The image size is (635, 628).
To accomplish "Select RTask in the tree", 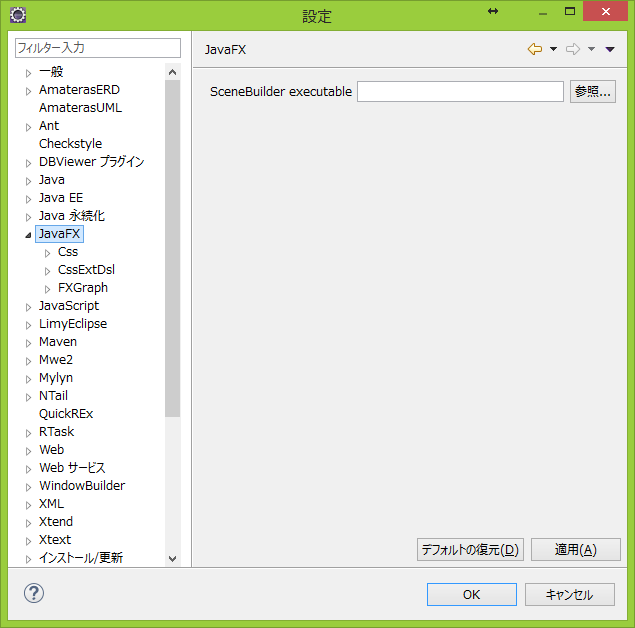I will (57, 432).
